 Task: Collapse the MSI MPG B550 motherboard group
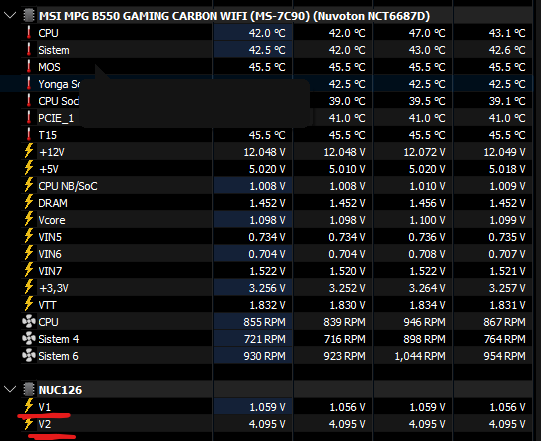[10, 16]
